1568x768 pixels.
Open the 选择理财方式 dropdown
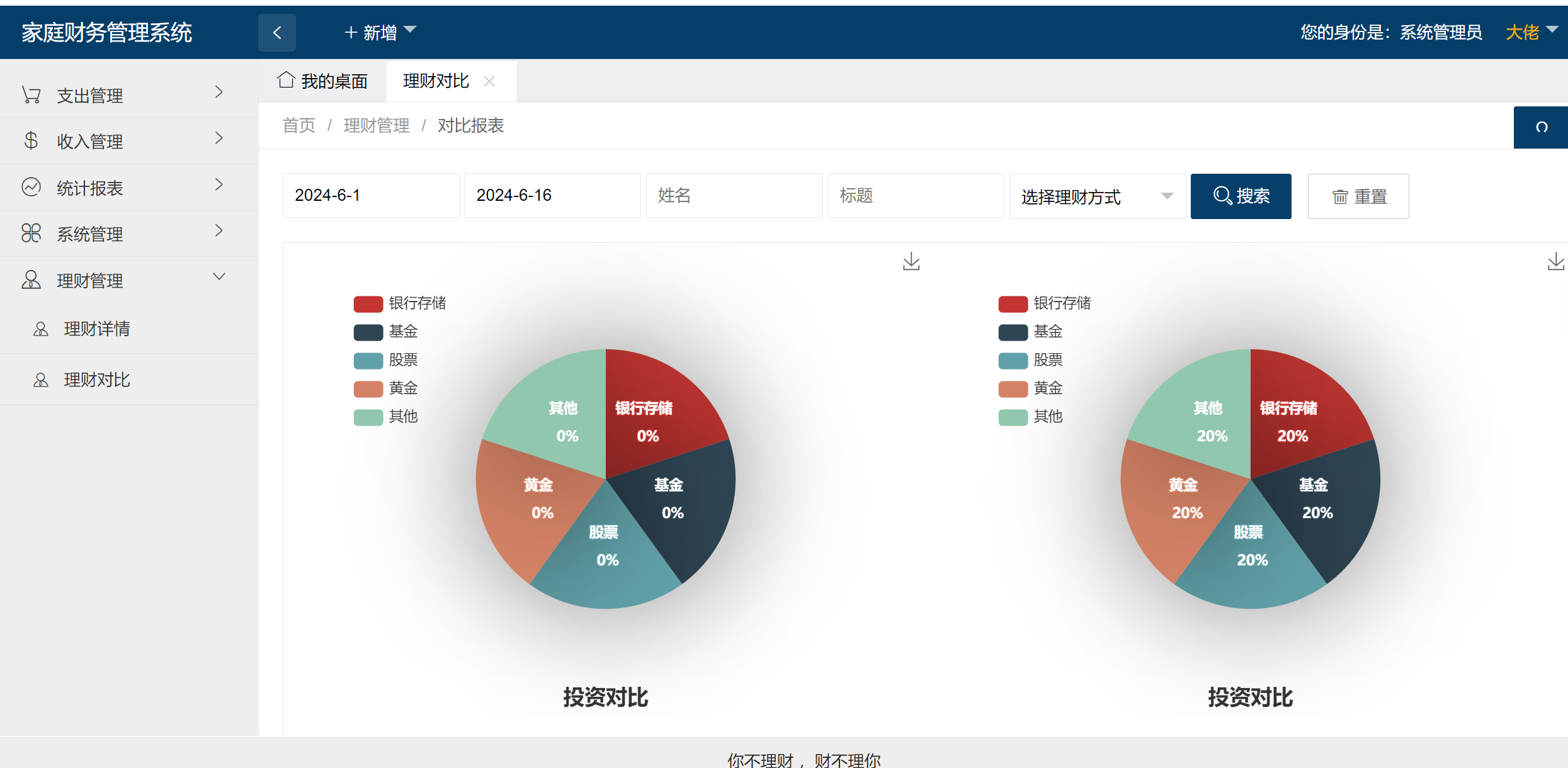[x=1097, y=196]
